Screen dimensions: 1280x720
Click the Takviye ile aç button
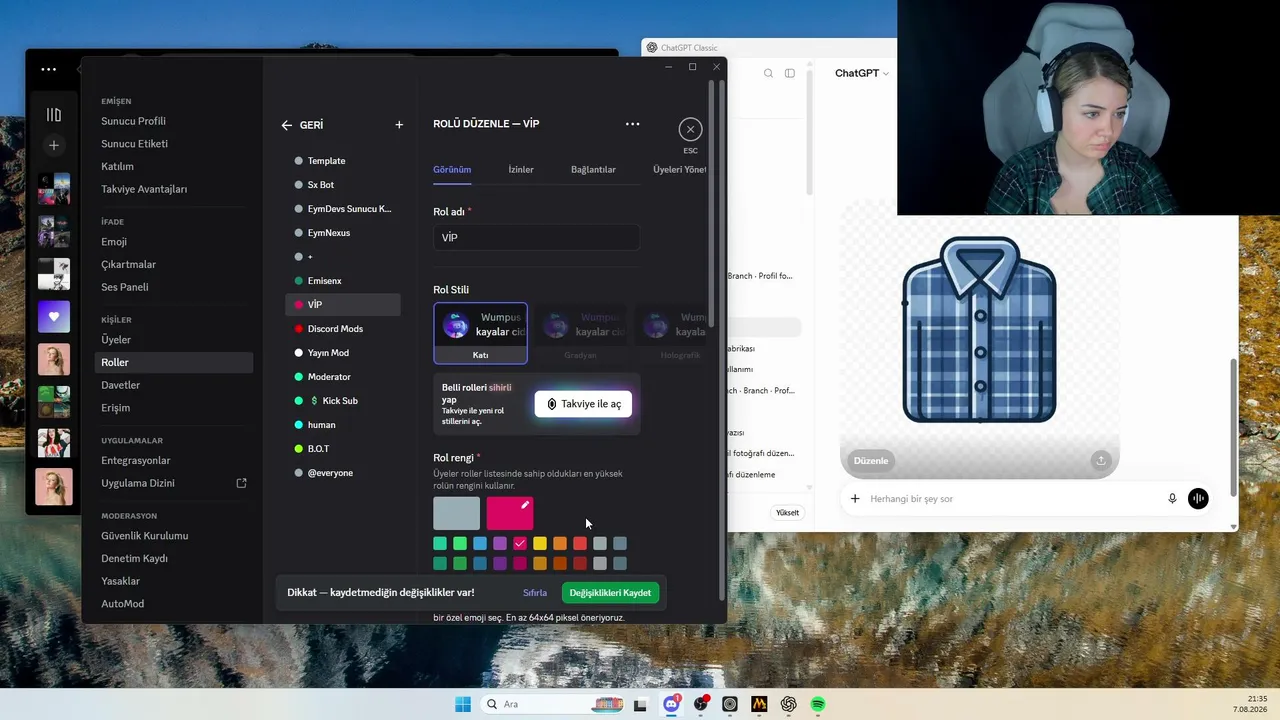tap(583, 404)
